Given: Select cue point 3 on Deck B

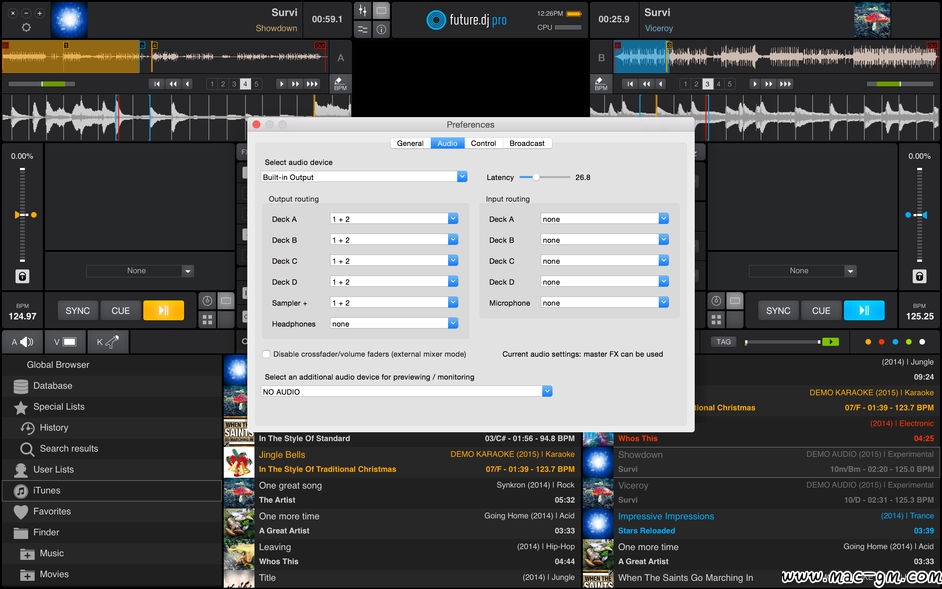Looking at the screenshot, I should pyautogui.click(x=708, y=84).
